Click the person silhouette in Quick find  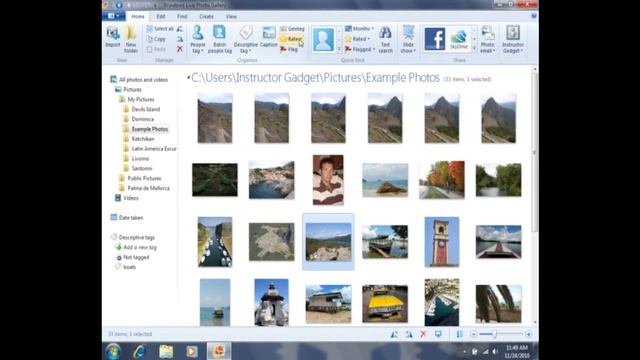(323, 40)
